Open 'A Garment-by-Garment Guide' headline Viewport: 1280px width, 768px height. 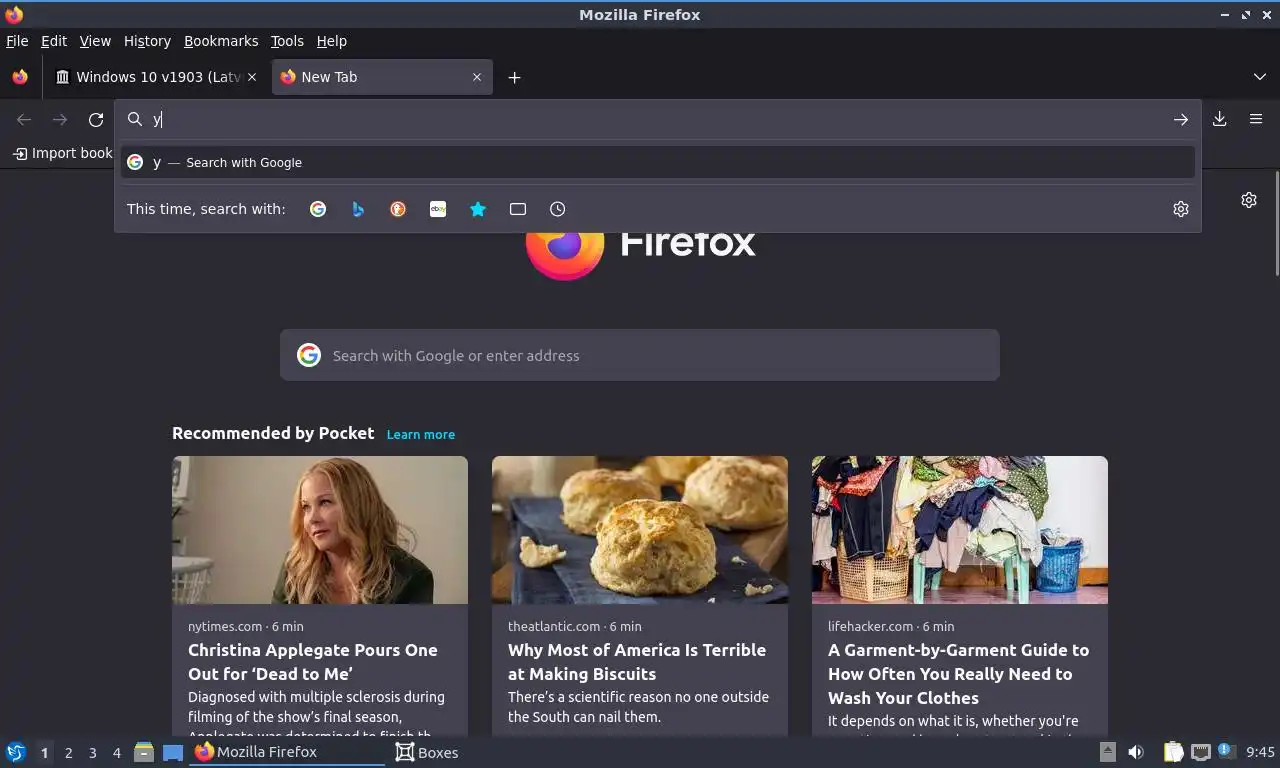958,674
